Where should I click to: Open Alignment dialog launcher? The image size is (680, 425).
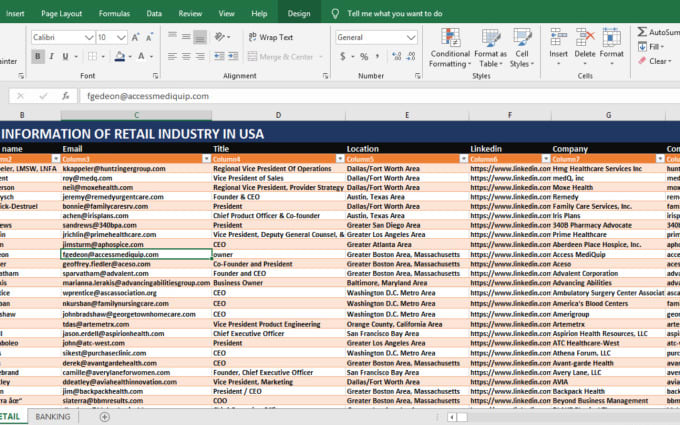(x=325, y=76)
